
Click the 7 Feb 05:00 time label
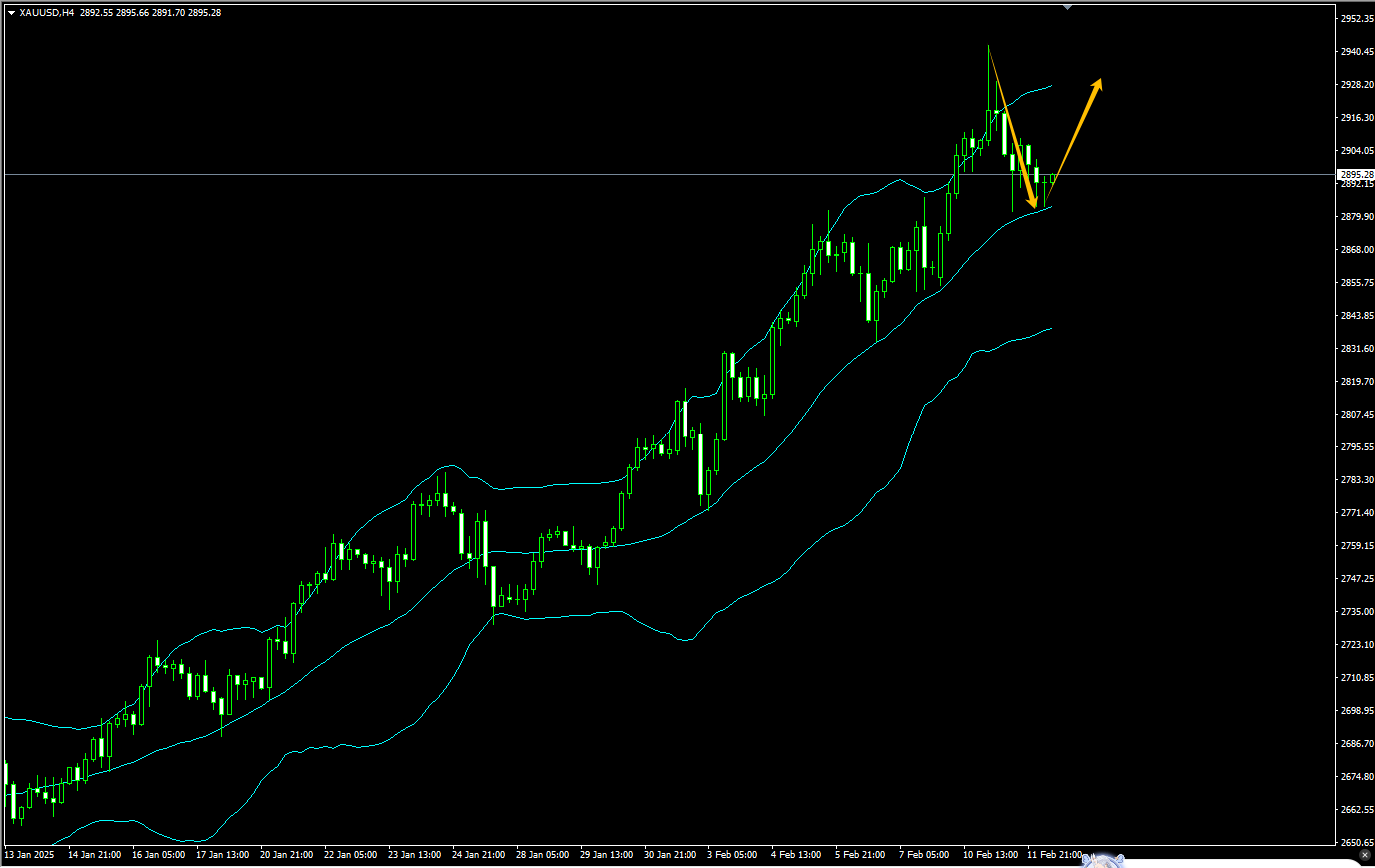pyautogui.click(x=924, y=855)
